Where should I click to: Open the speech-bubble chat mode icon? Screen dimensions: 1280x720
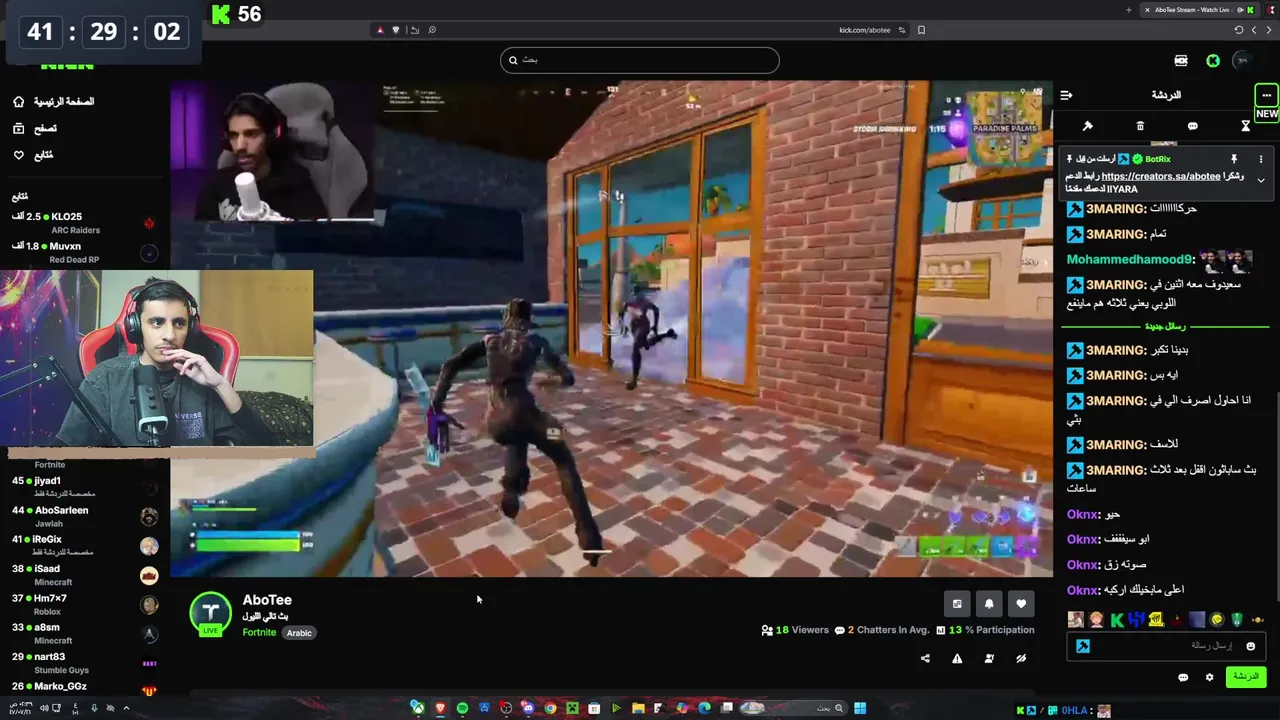1192,126
